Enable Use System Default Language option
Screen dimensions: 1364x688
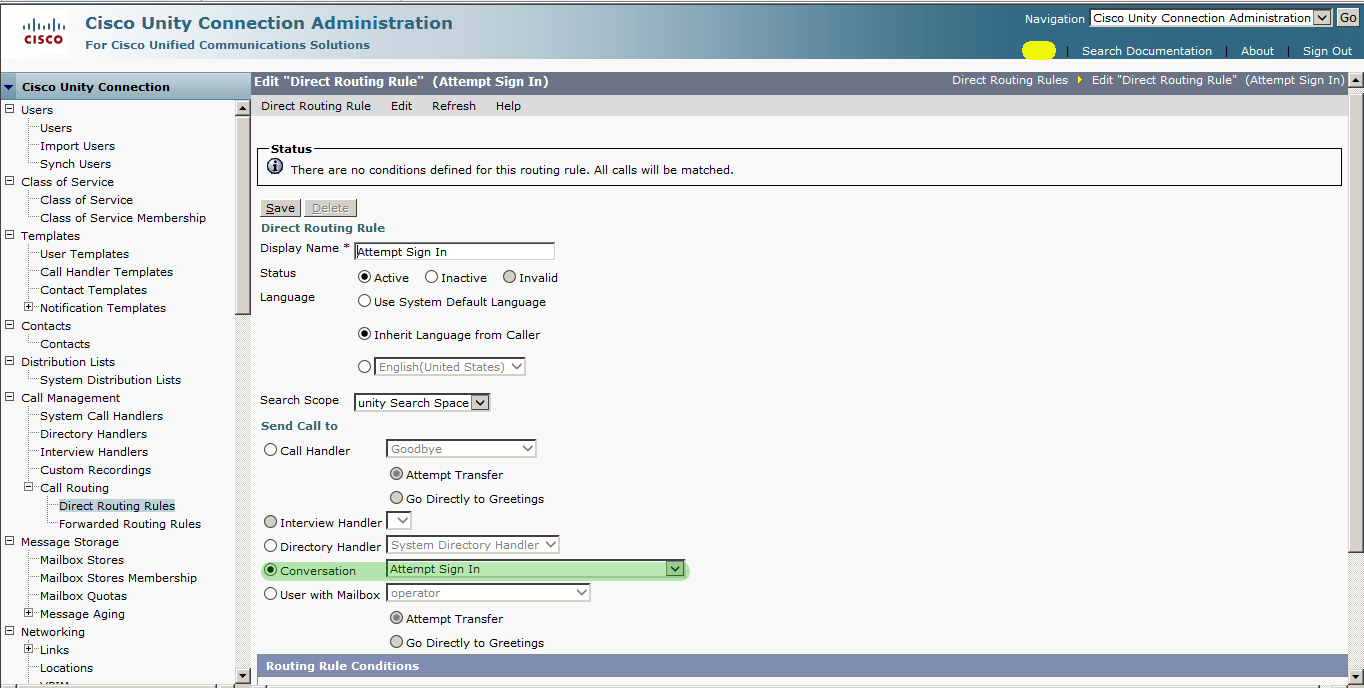pyautogui.click(x=364, y=300)
